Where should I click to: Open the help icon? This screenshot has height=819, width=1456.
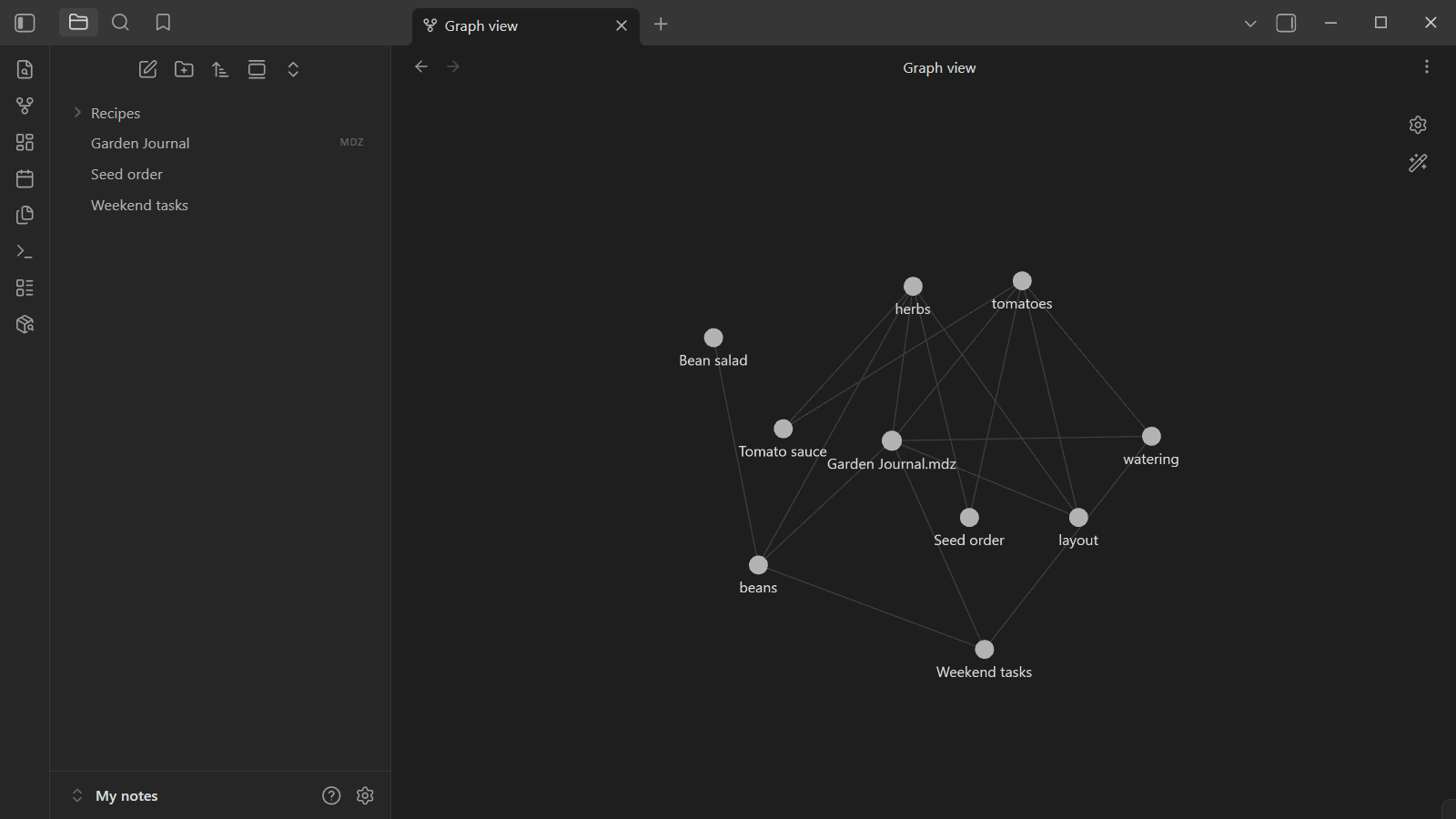tap(331, 795)
